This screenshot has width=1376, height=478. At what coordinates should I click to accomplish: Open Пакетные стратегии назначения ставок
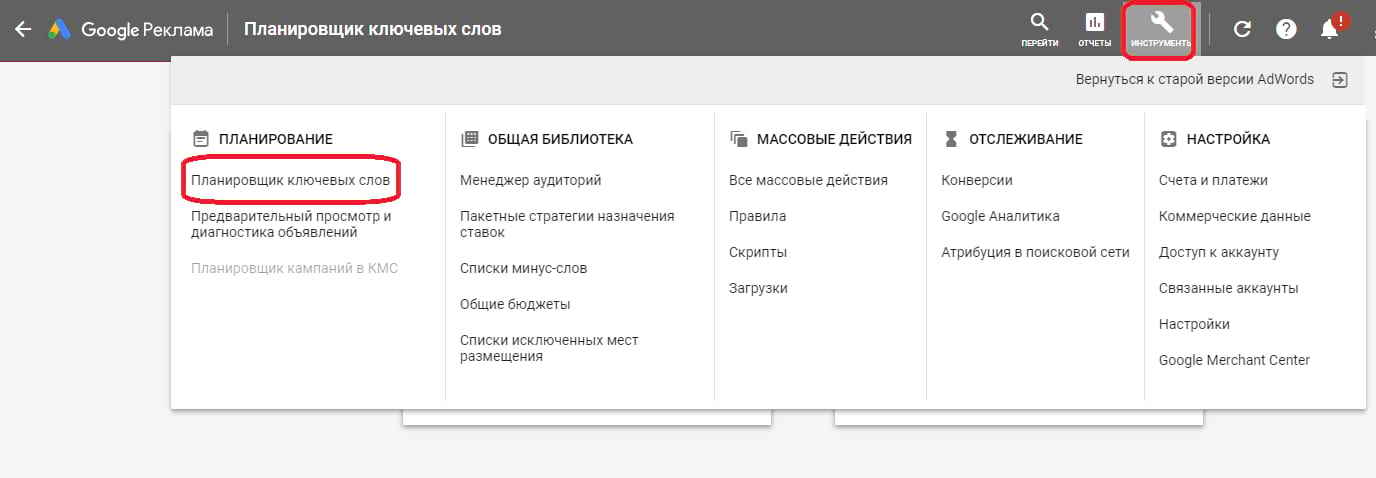click(x=567, y=224)
